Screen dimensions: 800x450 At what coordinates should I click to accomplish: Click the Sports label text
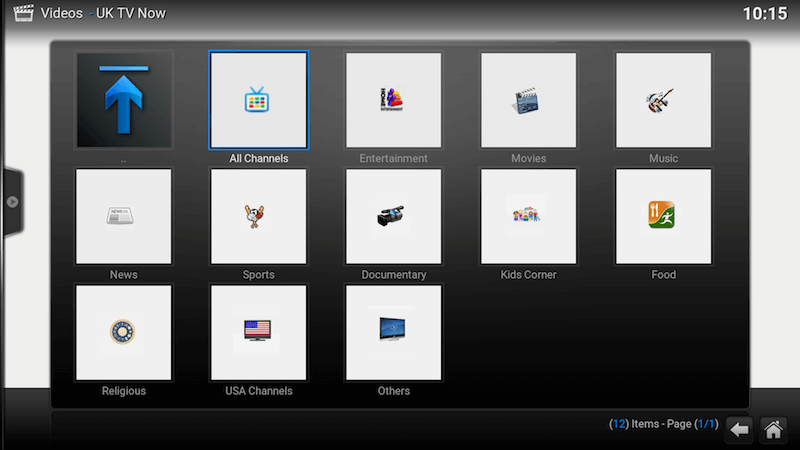(x=258, y=275)
